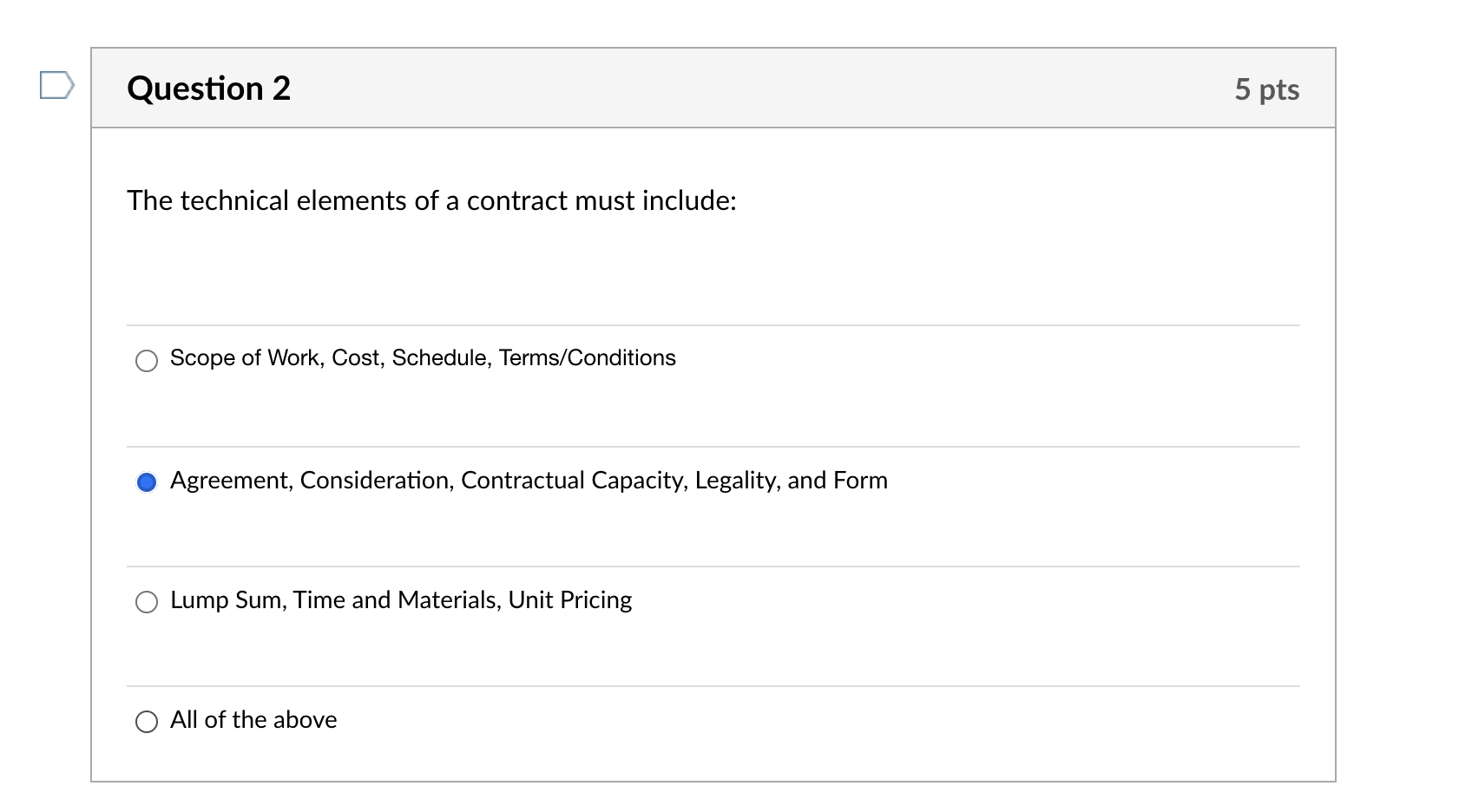The image size is (1472, 812).
Task: Choose the 'Lump Sum, Time and Materials, Unit Pricing' answer
Action: 147,599
